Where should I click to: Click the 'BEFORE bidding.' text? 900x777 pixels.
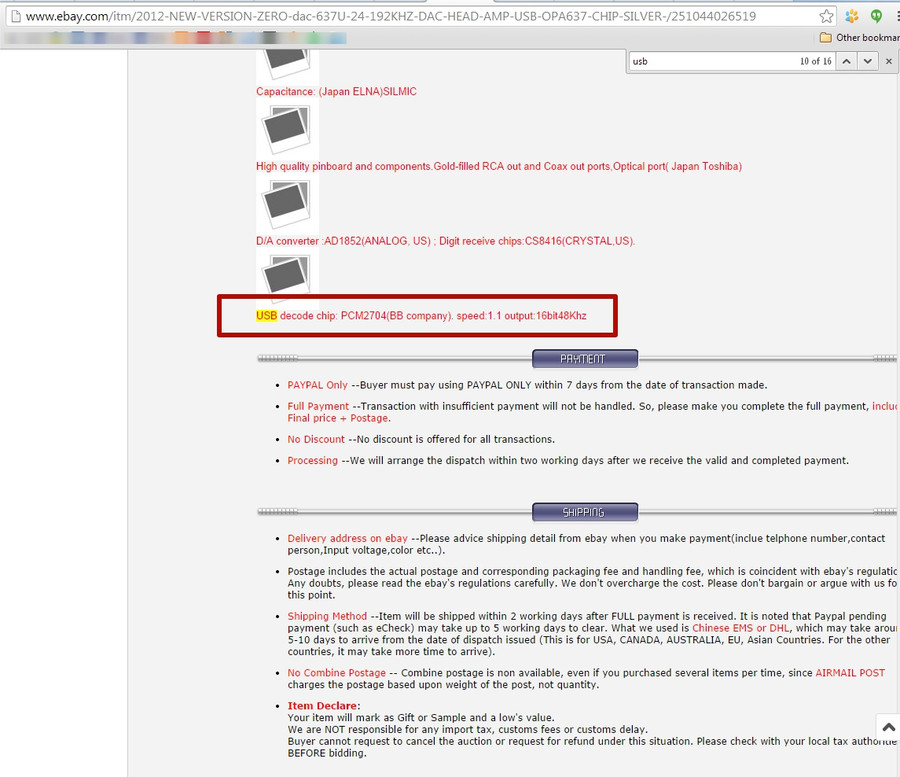click(327, 753)
